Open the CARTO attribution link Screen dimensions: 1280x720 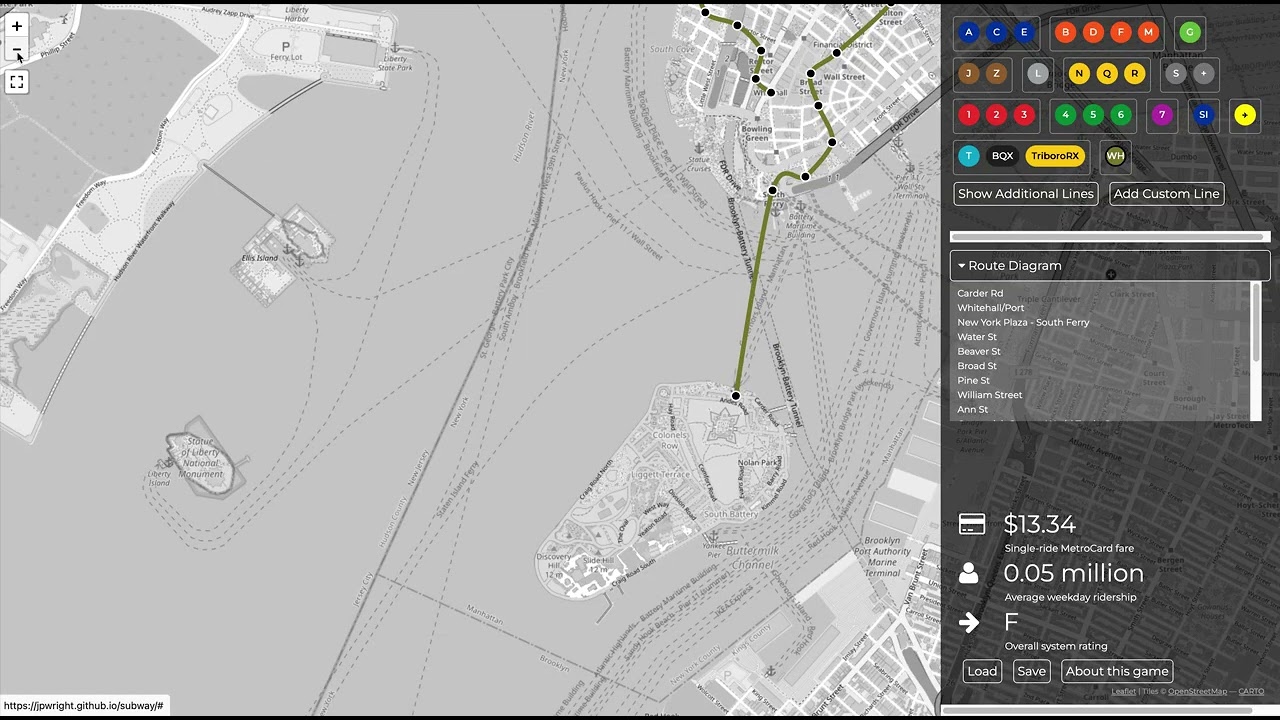(1251, 692)
